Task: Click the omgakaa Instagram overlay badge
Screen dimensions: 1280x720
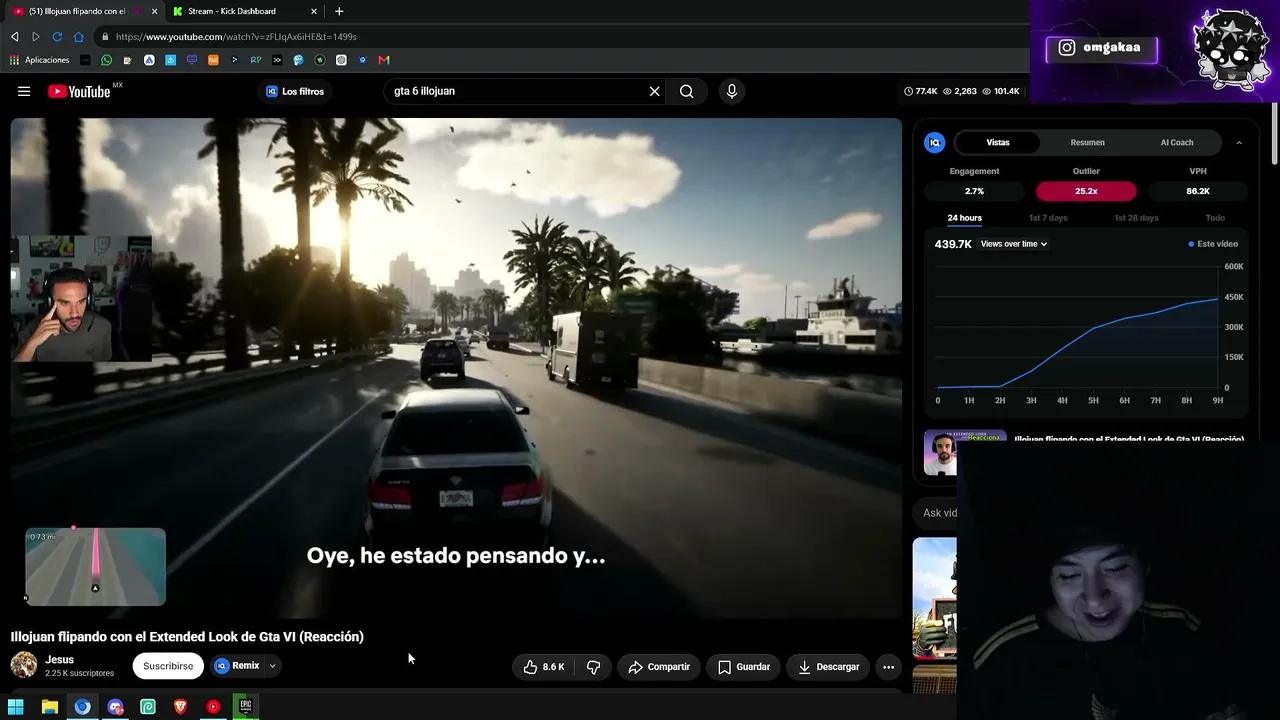Action: [1101, 48]
